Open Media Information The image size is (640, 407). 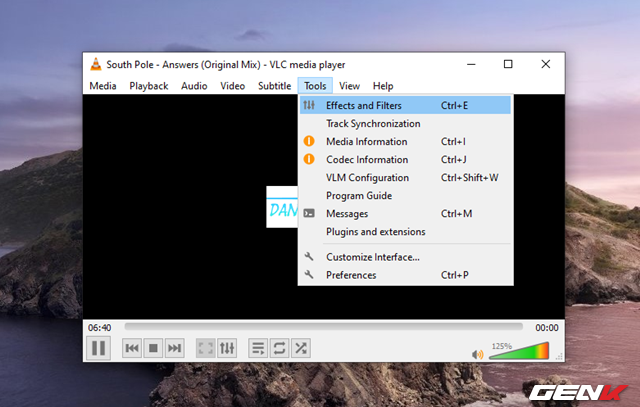(405, 141)
